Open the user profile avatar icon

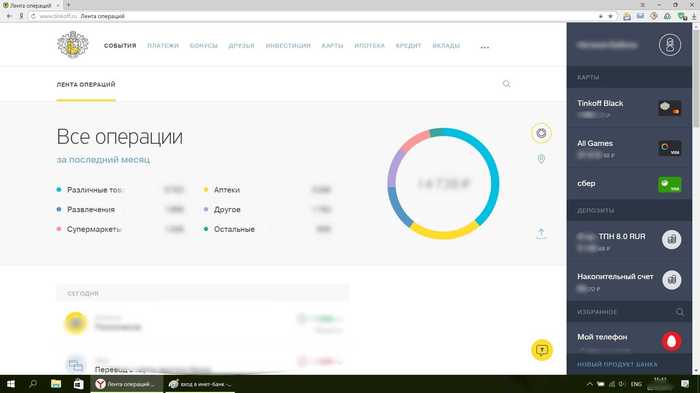[x=670, y=45]
